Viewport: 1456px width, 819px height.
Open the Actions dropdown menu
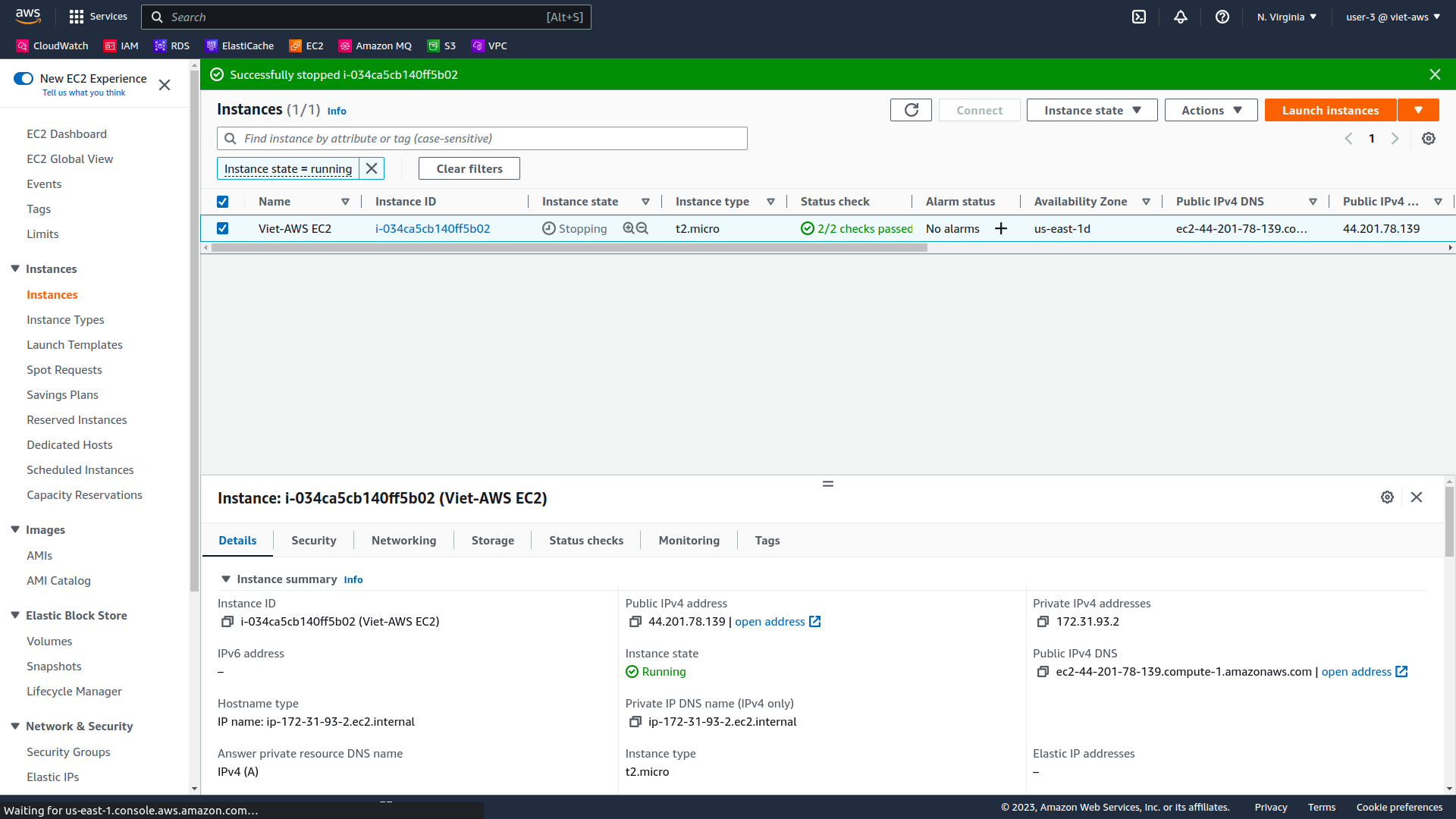click(1211, 110)
